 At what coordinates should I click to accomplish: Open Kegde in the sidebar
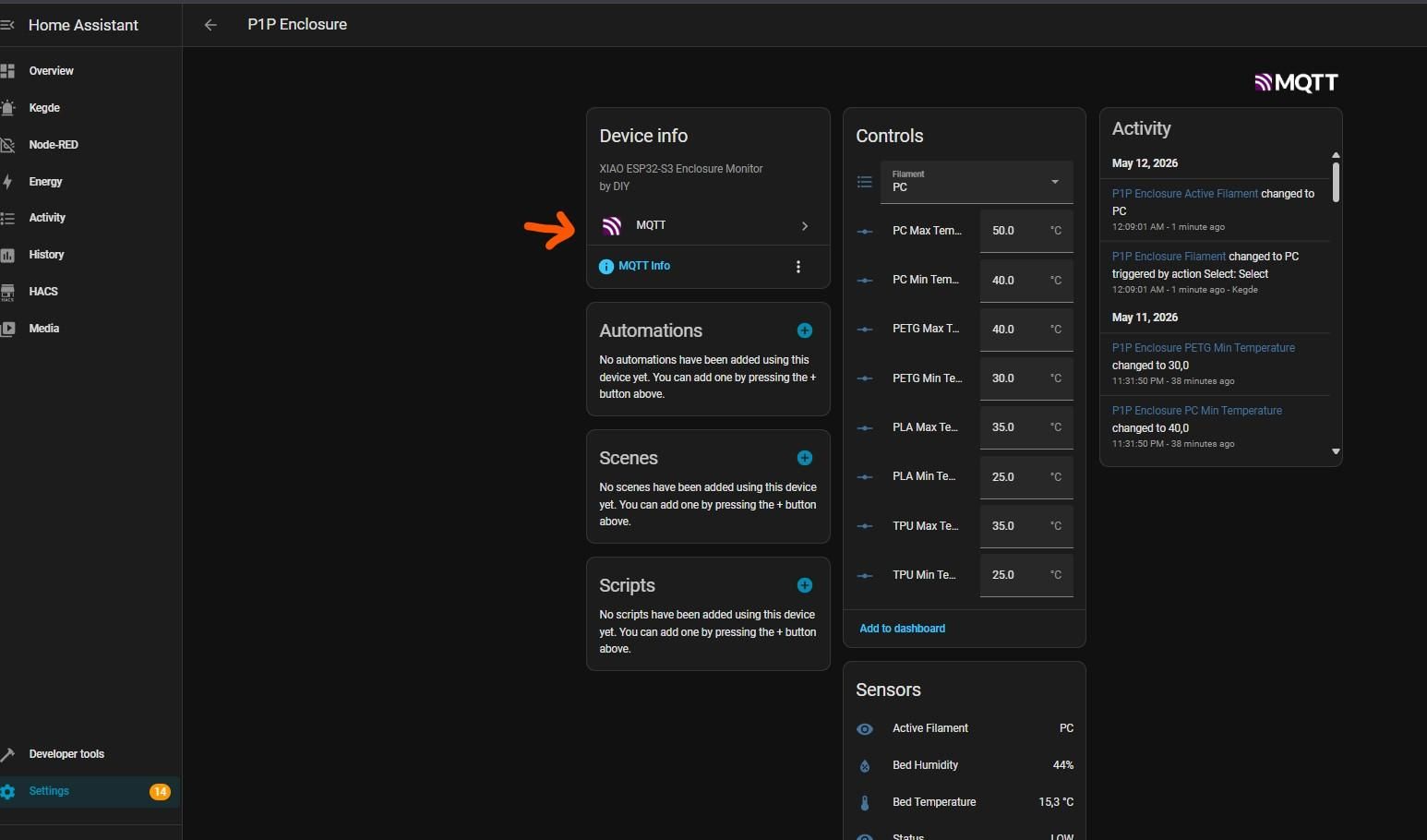[90, 108]
